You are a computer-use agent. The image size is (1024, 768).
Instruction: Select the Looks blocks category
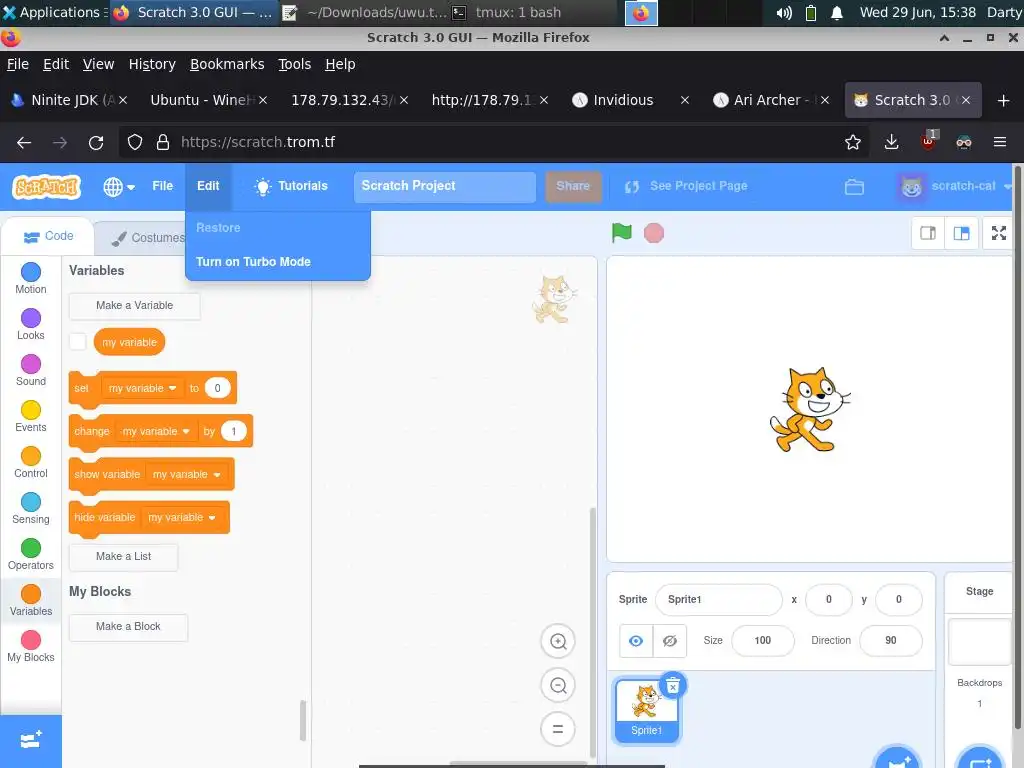(x=31, y=325)
